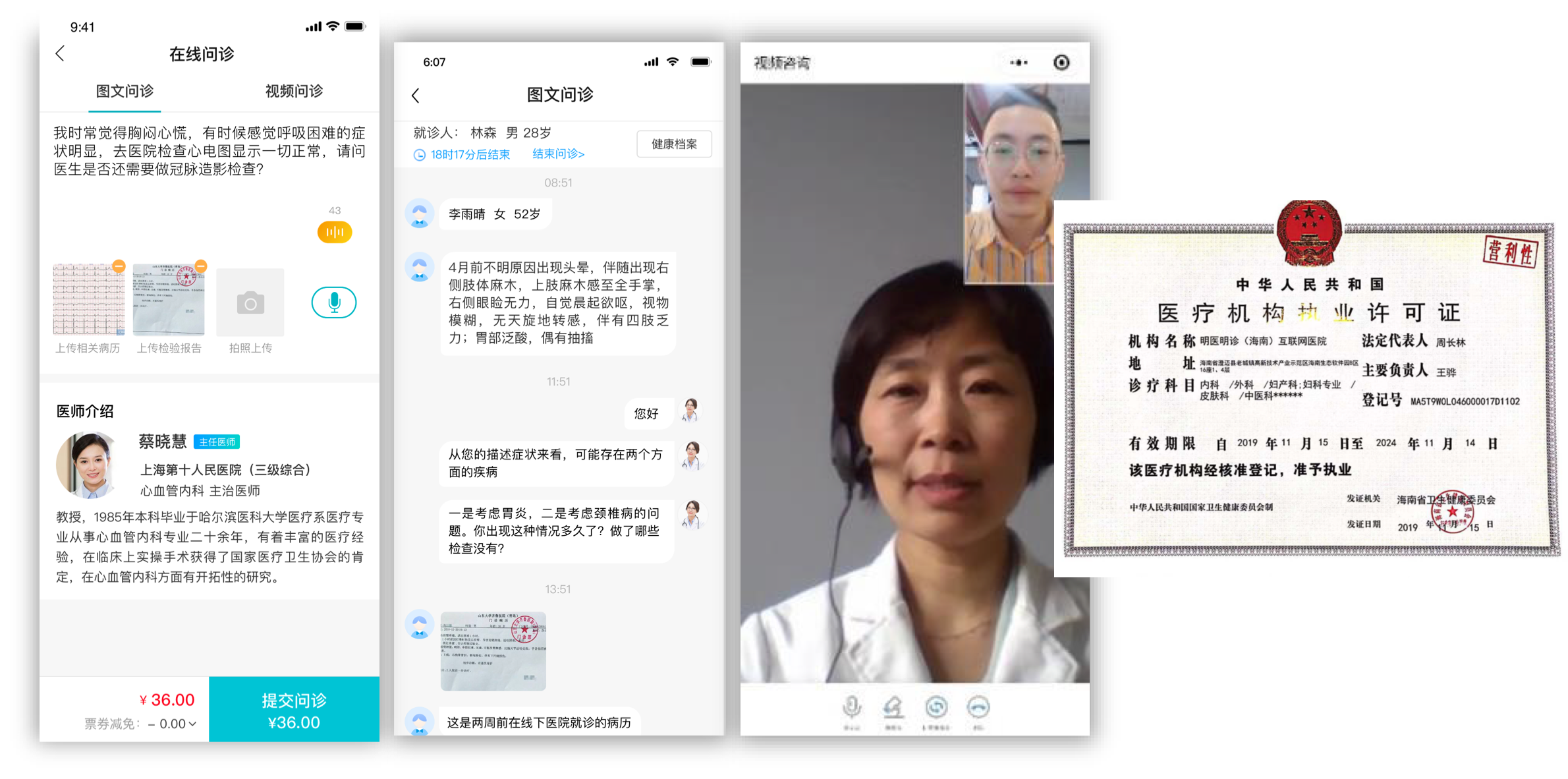The height and width of the screenshot is (779, 1568).
Task: Click the camera photo upload tile
Action: click(250, 303)
